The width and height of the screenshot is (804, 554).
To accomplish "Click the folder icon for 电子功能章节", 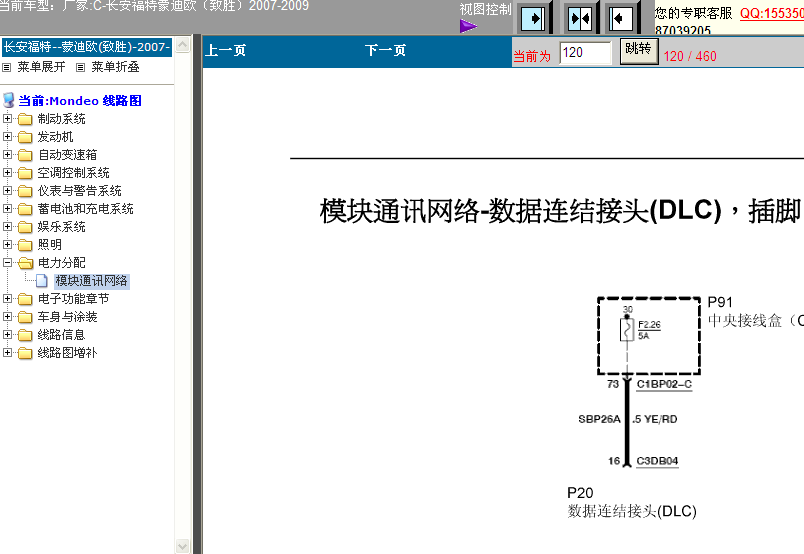I will point(25,299).
